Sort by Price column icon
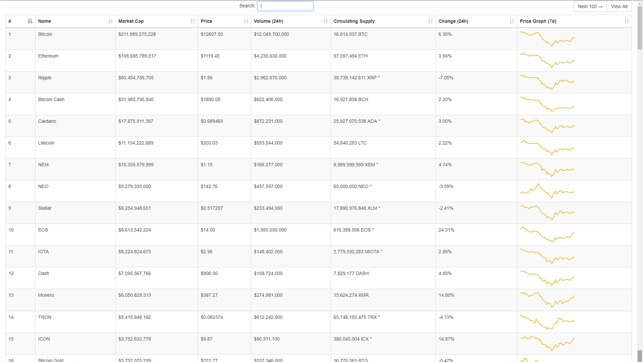The width and height of the screenshot is (643, 362). coord(246,21)
